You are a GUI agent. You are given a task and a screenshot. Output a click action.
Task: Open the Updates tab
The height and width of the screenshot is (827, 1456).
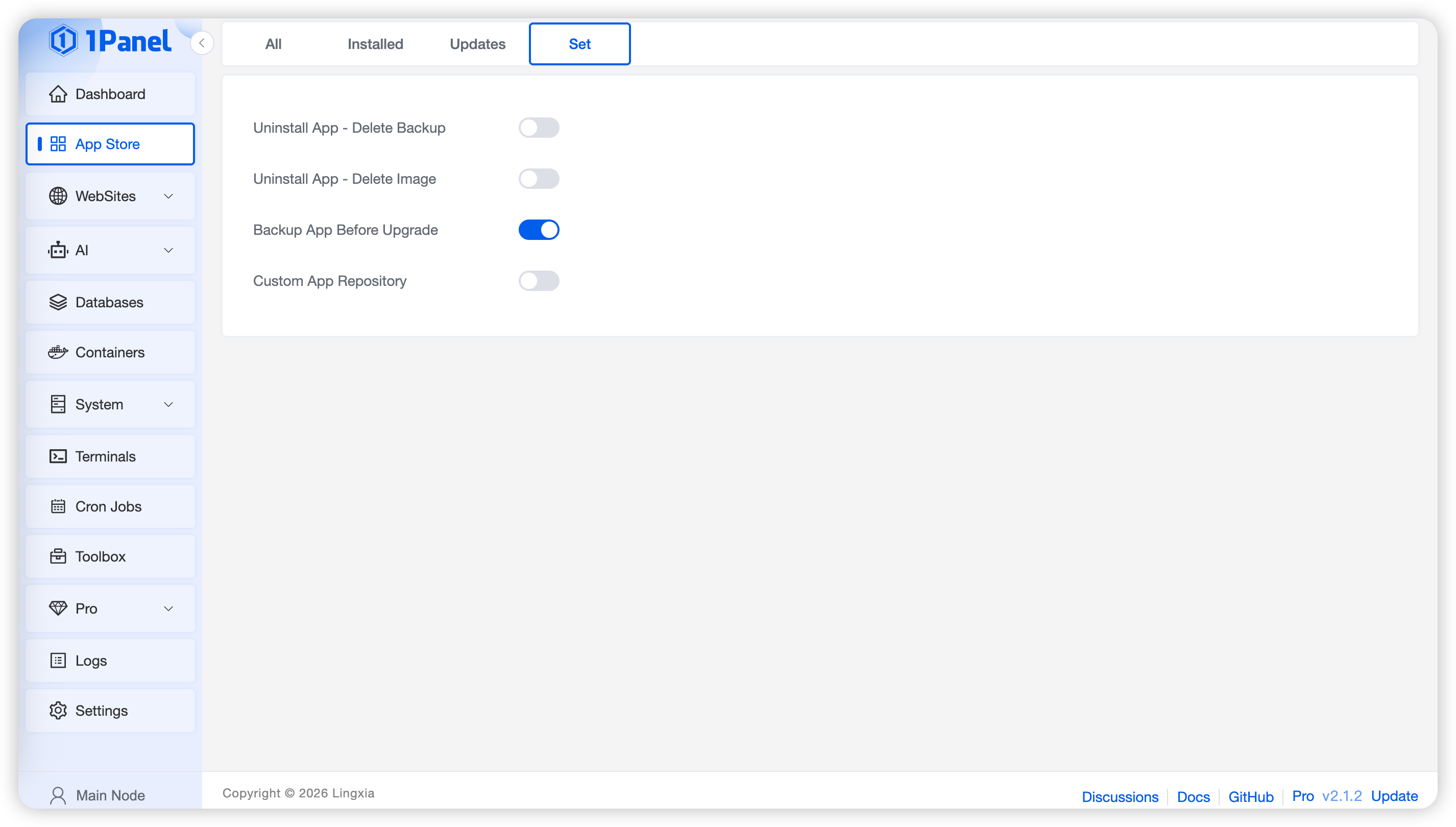477,44
